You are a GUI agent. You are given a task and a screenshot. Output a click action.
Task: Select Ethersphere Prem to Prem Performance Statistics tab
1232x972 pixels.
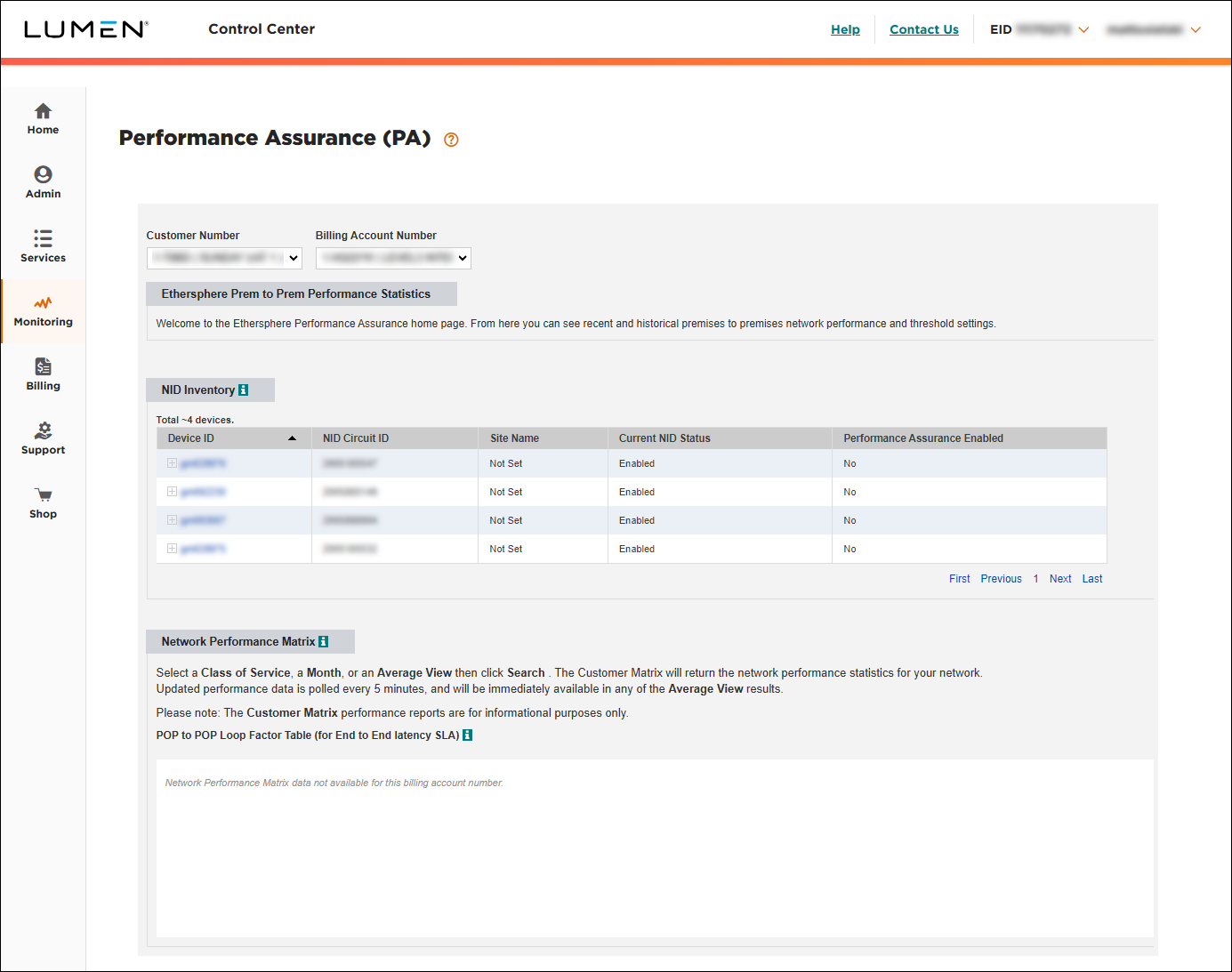click(302, 294)
